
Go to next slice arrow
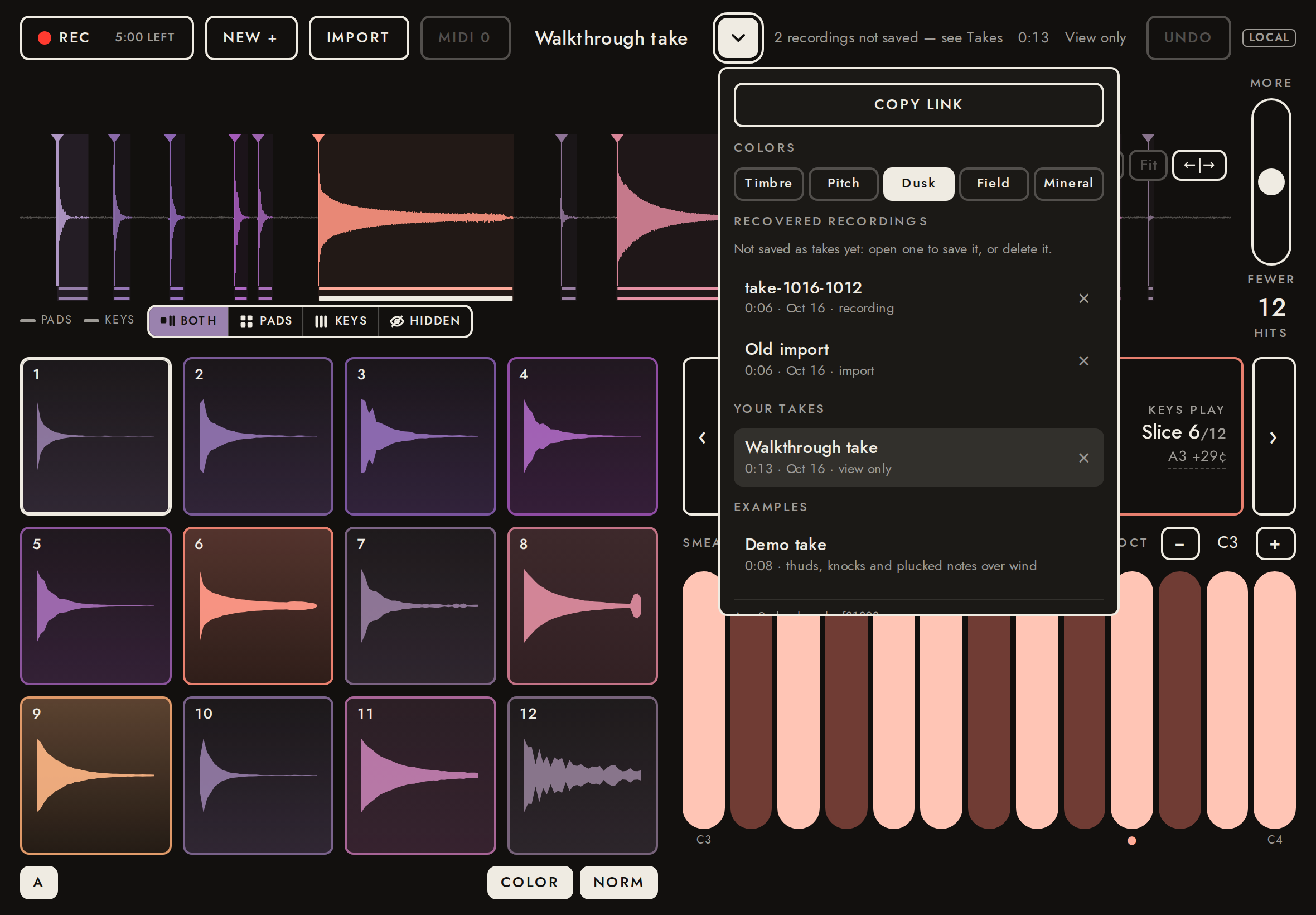(1273, 437)
